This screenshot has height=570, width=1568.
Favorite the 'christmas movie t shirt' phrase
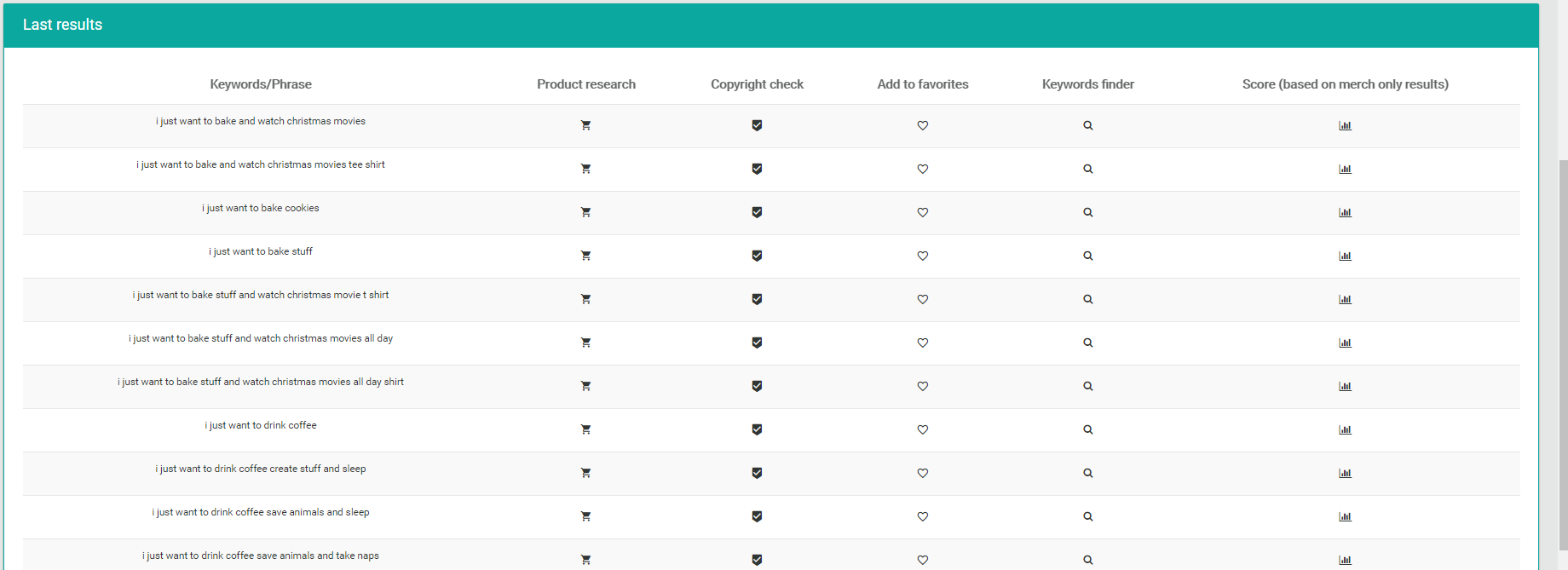tap(922, 299)
